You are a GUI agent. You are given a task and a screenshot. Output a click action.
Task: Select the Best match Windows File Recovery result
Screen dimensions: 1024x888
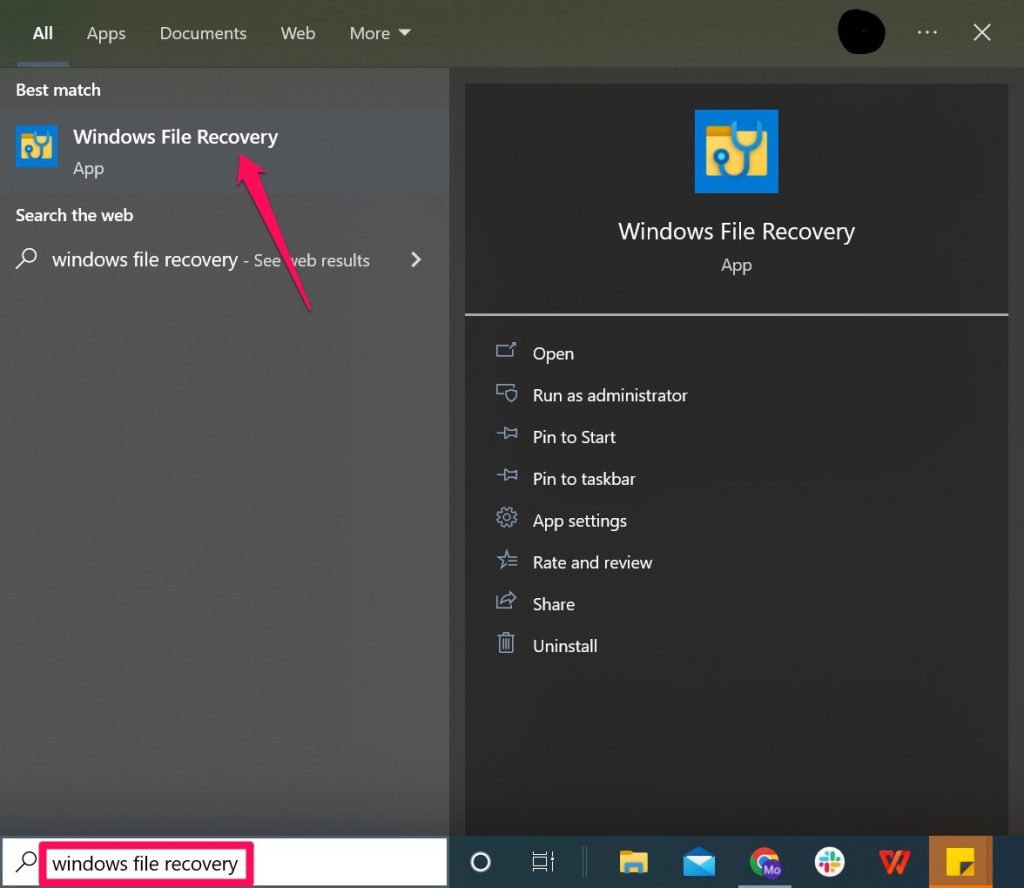click(x=175, y=137)
